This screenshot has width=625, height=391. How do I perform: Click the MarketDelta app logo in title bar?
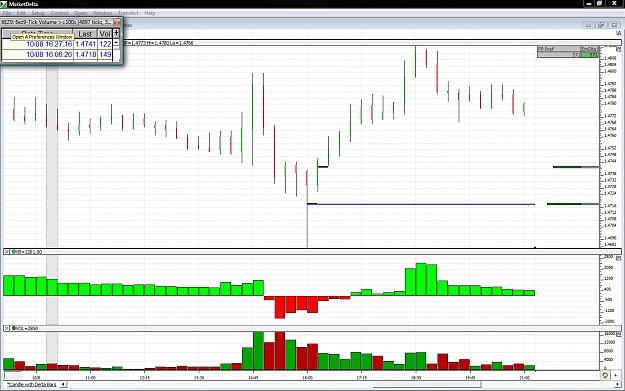pos(4,4)
